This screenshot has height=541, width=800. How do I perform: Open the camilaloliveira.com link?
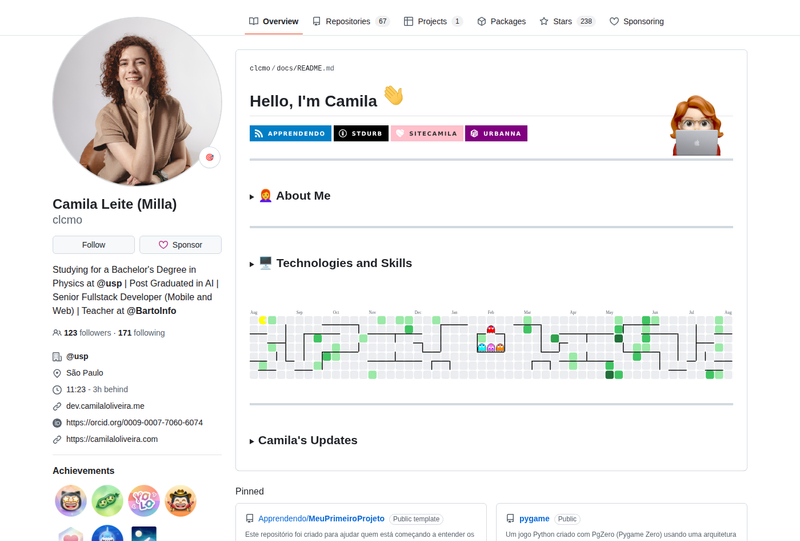pos(112,439)
